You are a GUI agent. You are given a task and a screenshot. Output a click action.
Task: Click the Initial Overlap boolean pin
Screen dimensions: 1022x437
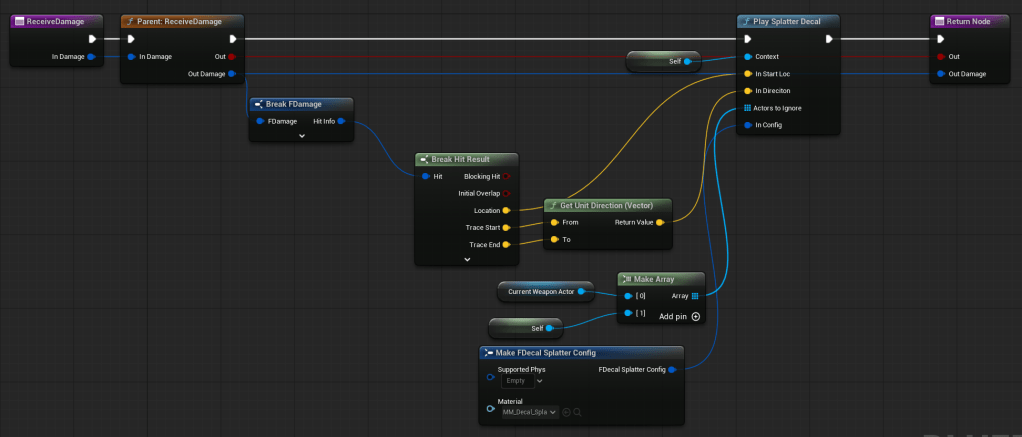click(x=506, y=193)
